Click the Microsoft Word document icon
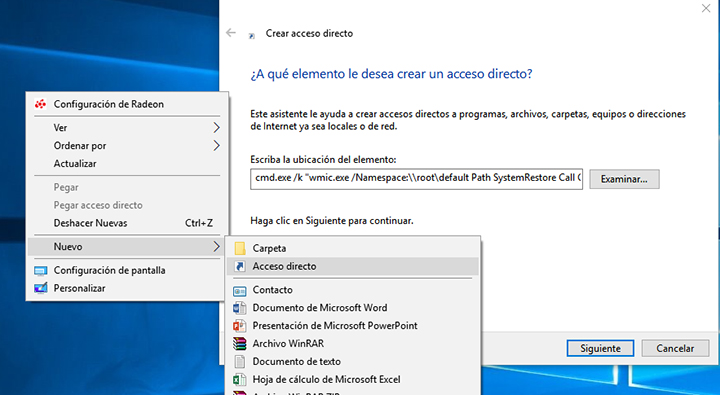The image size is (720, 395). (x=240, y=308)
